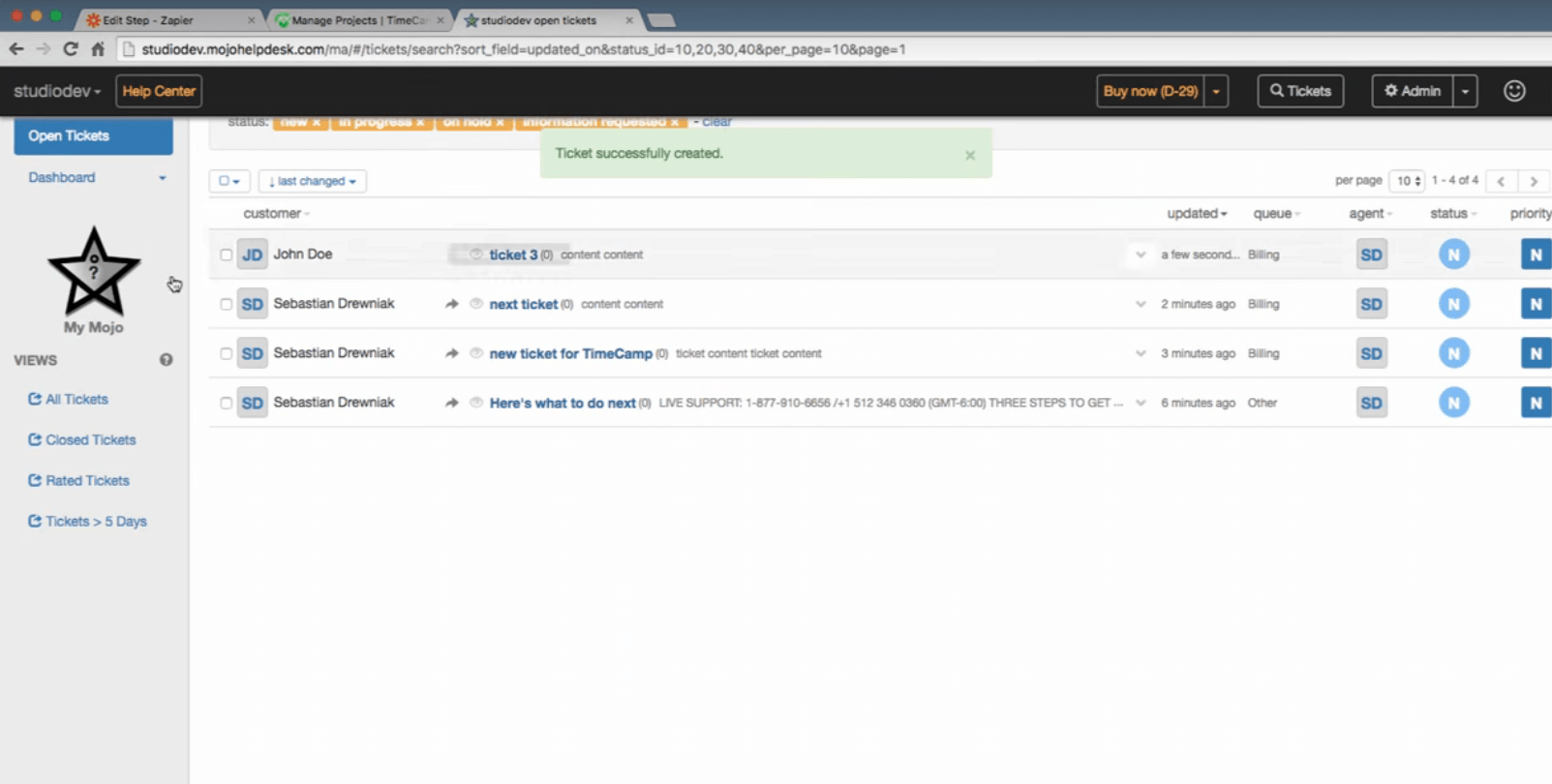The height and width of the screenshot is (784, 1552).
Task: Open the smiley profile icon
Action: click(x=1514, y=91)
